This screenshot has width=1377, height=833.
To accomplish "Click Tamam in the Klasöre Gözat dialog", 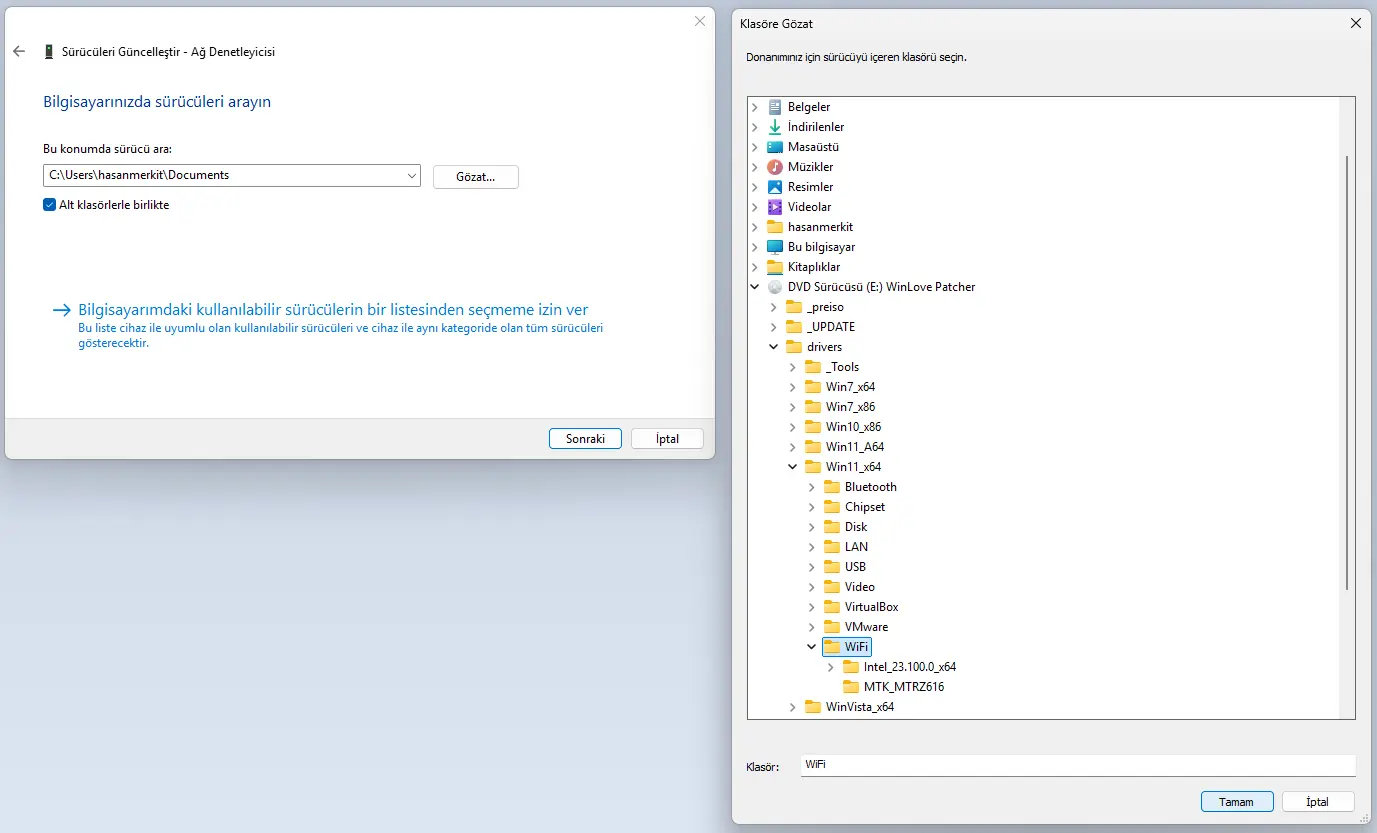I will 1237,802.
